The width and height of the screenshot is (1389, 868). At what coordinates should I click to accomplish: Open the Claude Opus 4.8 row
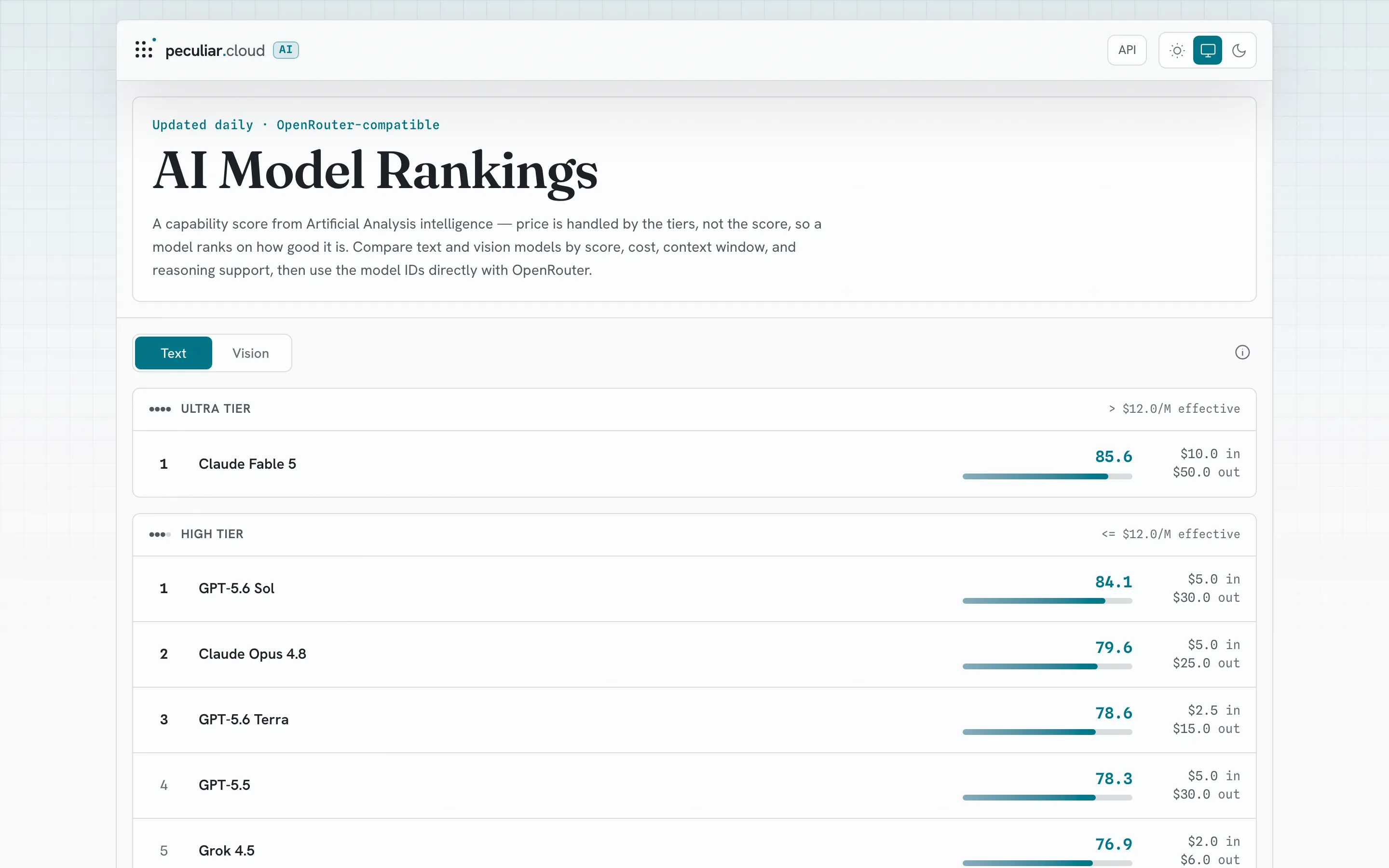(694, 654)
